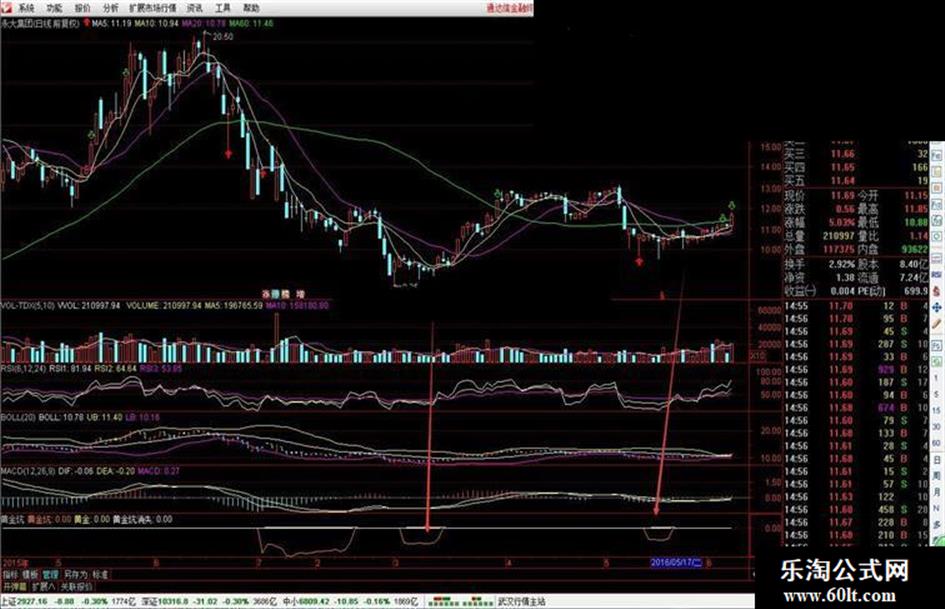Click the 武汉行情主站 server label

click(x=522, y=601)
